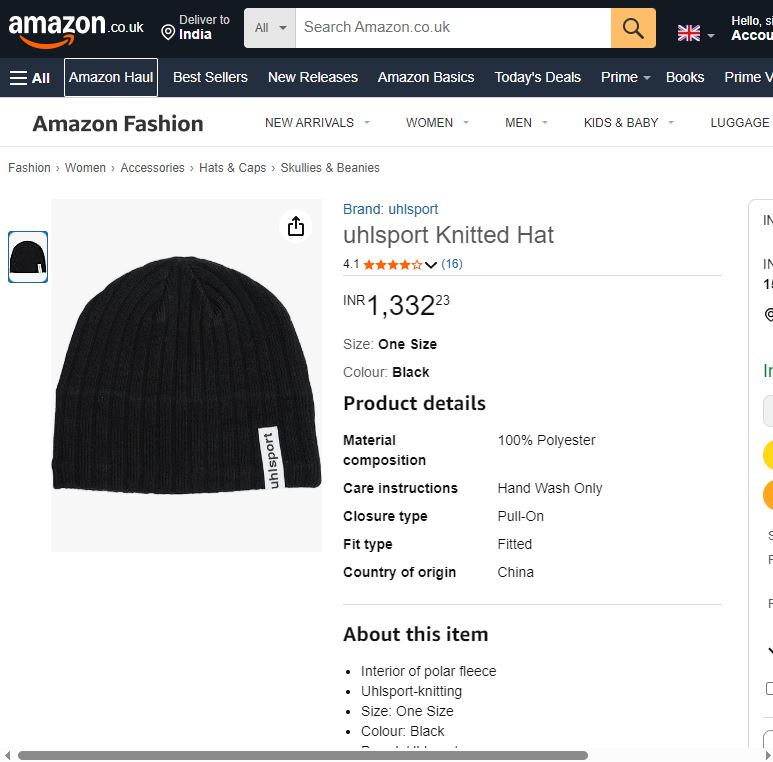The image size is (773, 762).
Task: Click the star rating icons
Action: point(392,265)
